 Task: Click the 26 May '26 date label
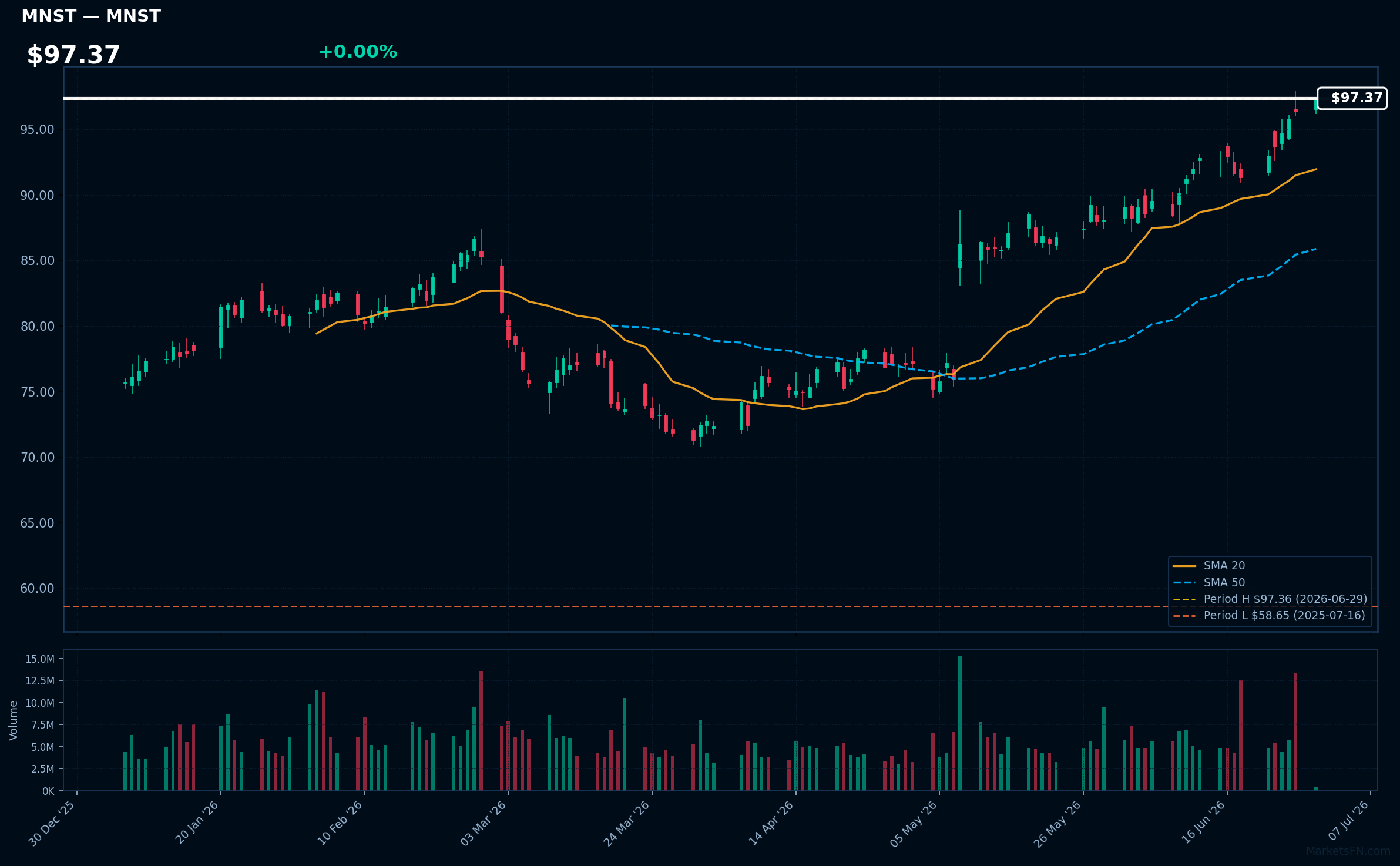pos(1057,823)
